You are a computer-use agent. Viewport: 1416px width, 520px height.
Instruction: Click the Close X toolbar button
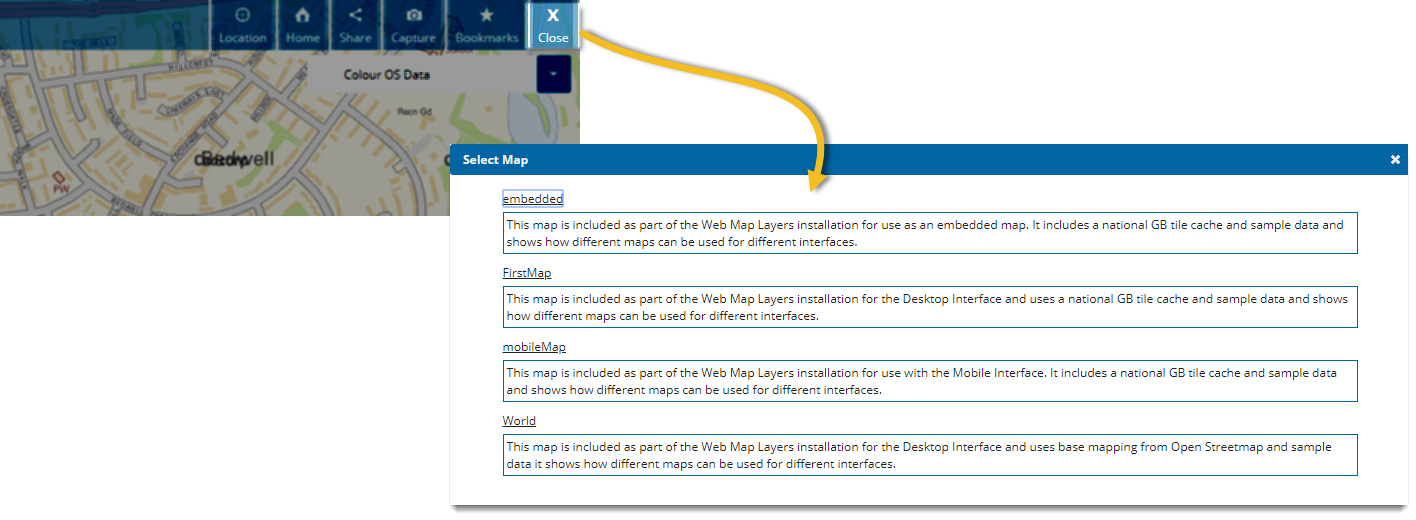[553, 25]
